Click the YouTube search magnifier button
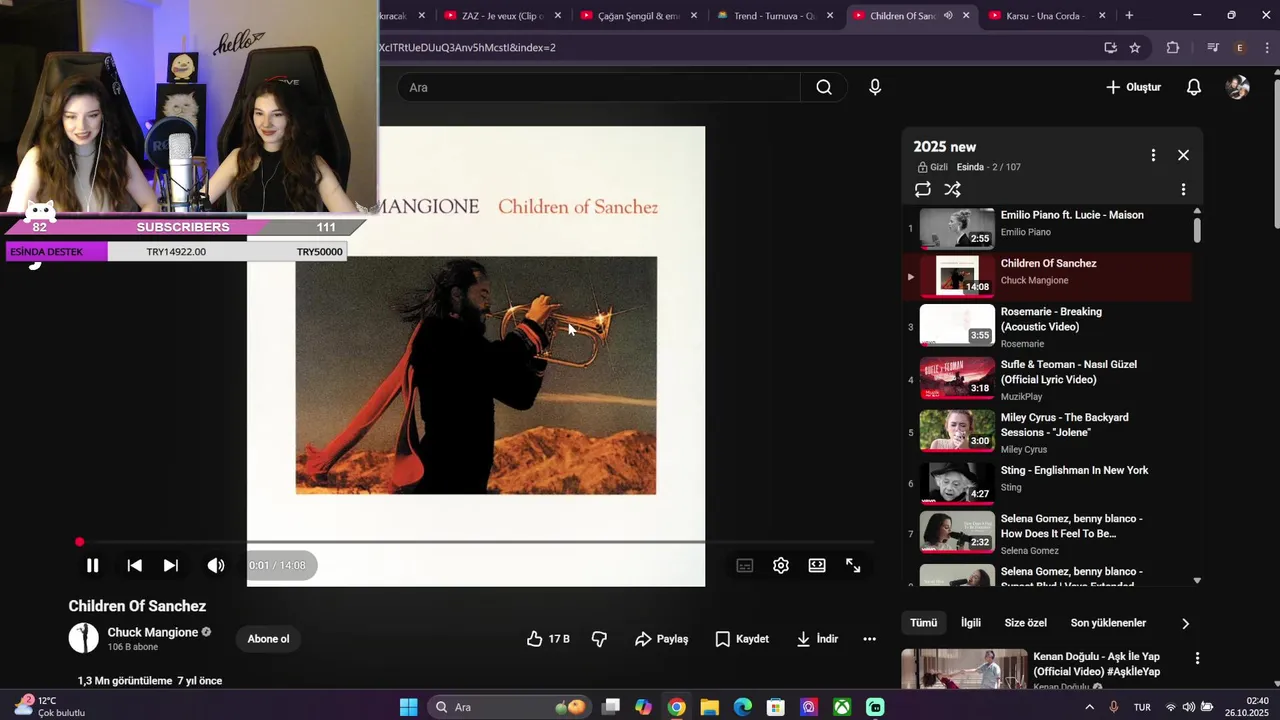Screen dimensions: 1280x720 coord(824,87)
